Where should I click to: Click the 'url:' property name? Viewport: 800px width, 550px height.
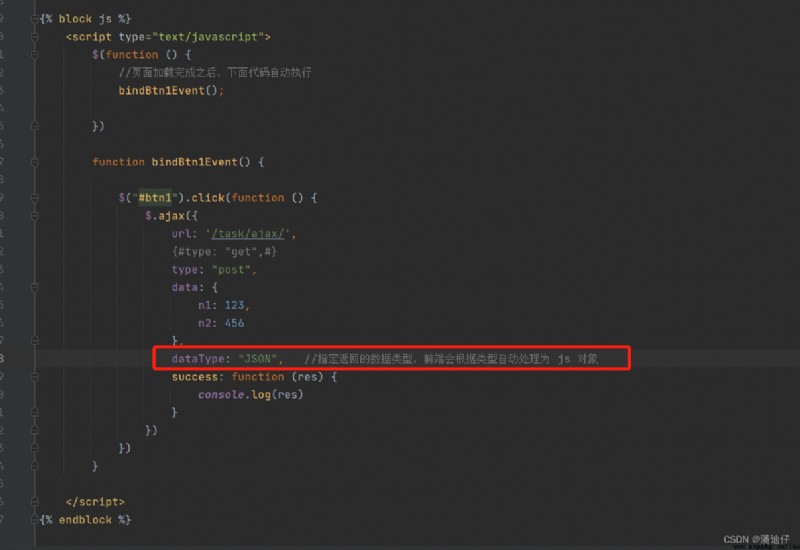coord(184,234)
